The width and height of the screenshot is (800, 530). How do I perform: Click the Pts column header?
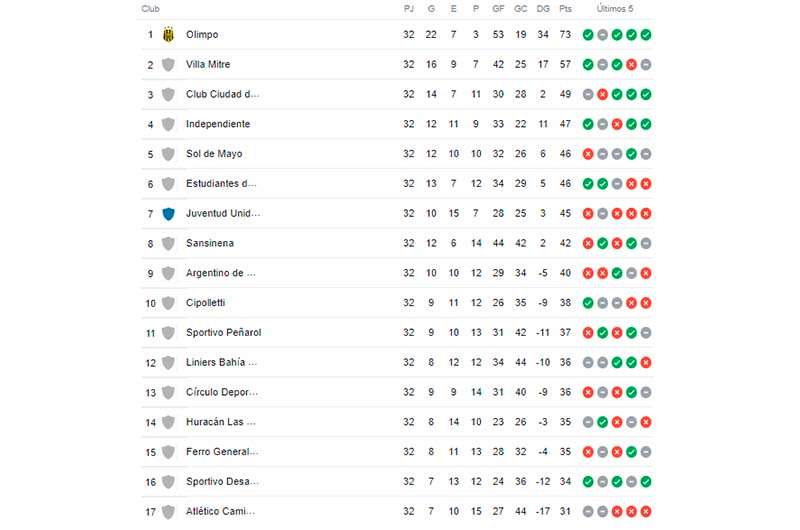coord(565,9)
